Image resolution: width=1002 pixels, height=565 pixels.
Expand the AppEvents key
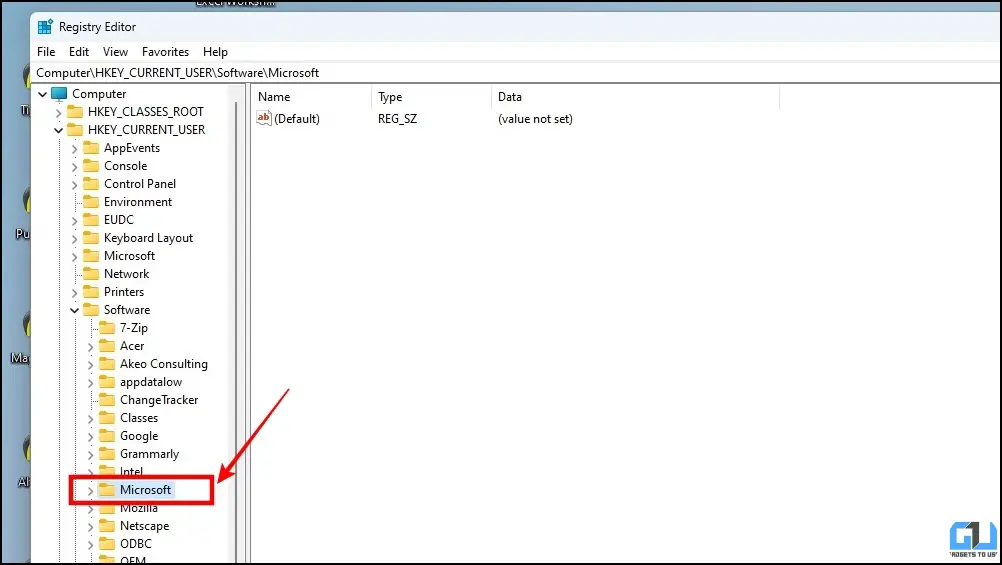click(x=74, y=148)
